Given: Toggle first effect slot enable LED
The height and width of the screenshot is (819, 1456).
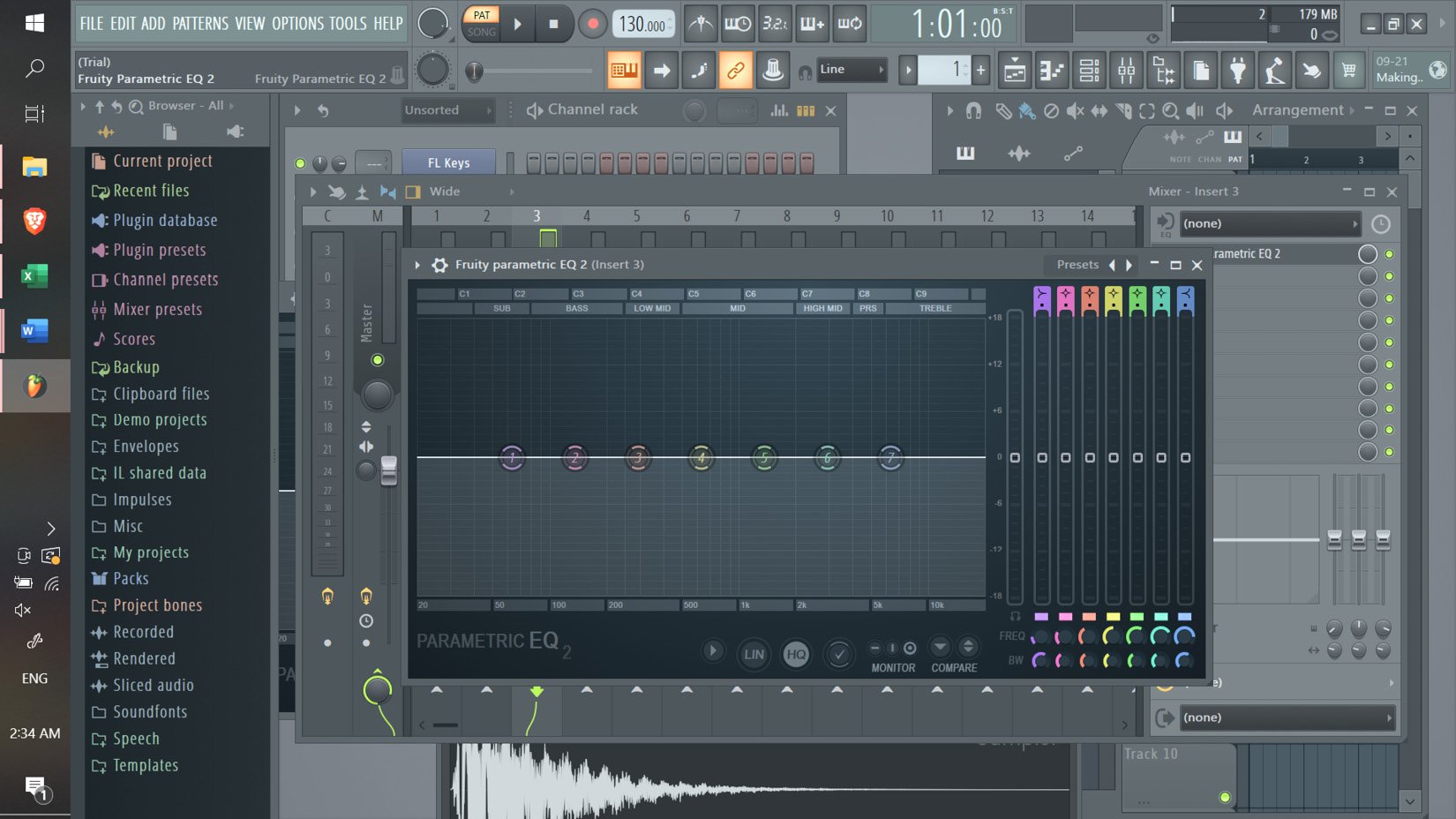Looking at the screenshot, I should click(x=1389, y=254).
